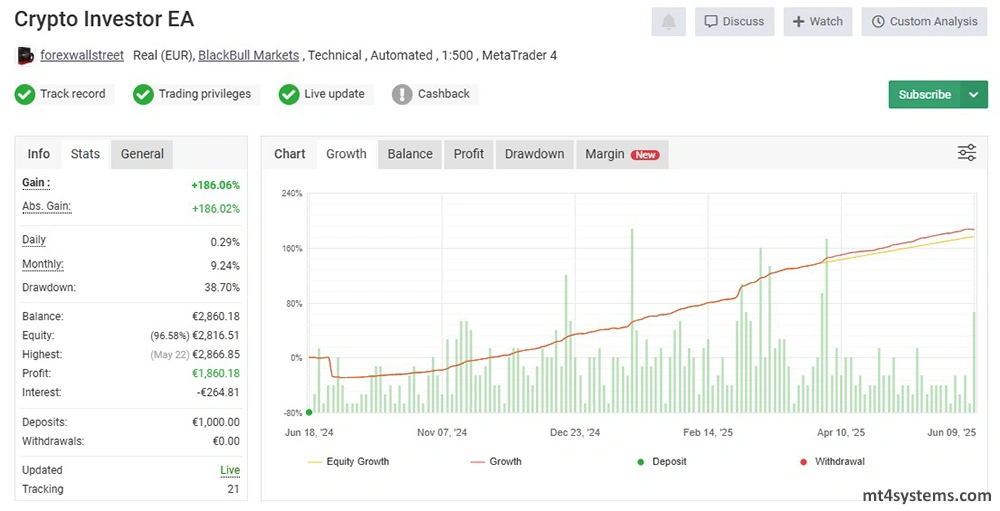Screen dimensions: 1000x511
Task: Open forexwallstreet profile link
Action: (82, 56)
